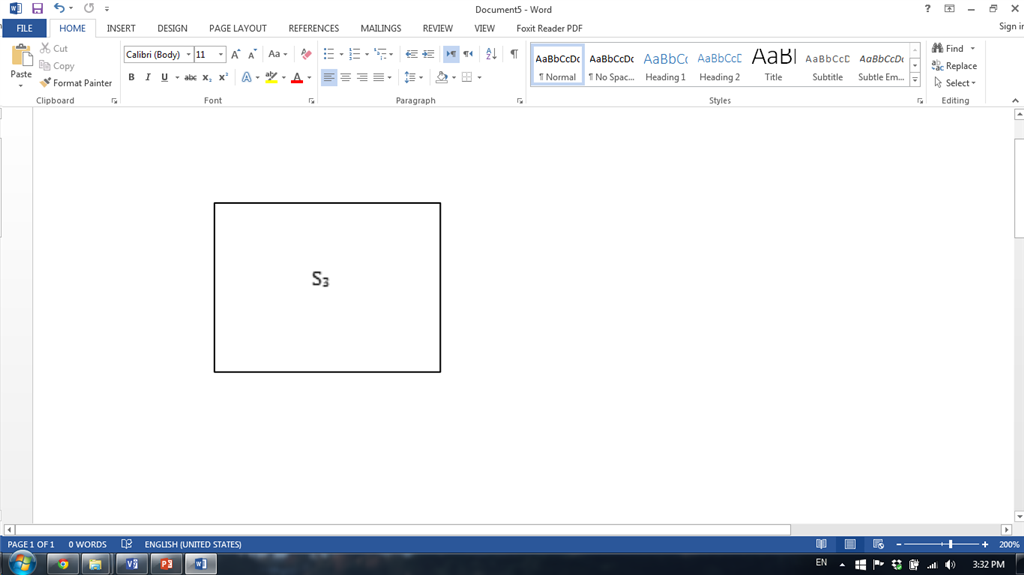Apply red font color

[297, 77]
